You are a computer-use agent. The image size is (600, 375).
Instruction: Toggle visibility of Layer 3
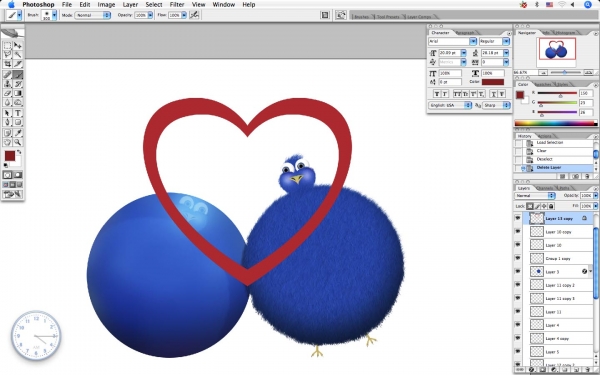[x=518, y=272]
